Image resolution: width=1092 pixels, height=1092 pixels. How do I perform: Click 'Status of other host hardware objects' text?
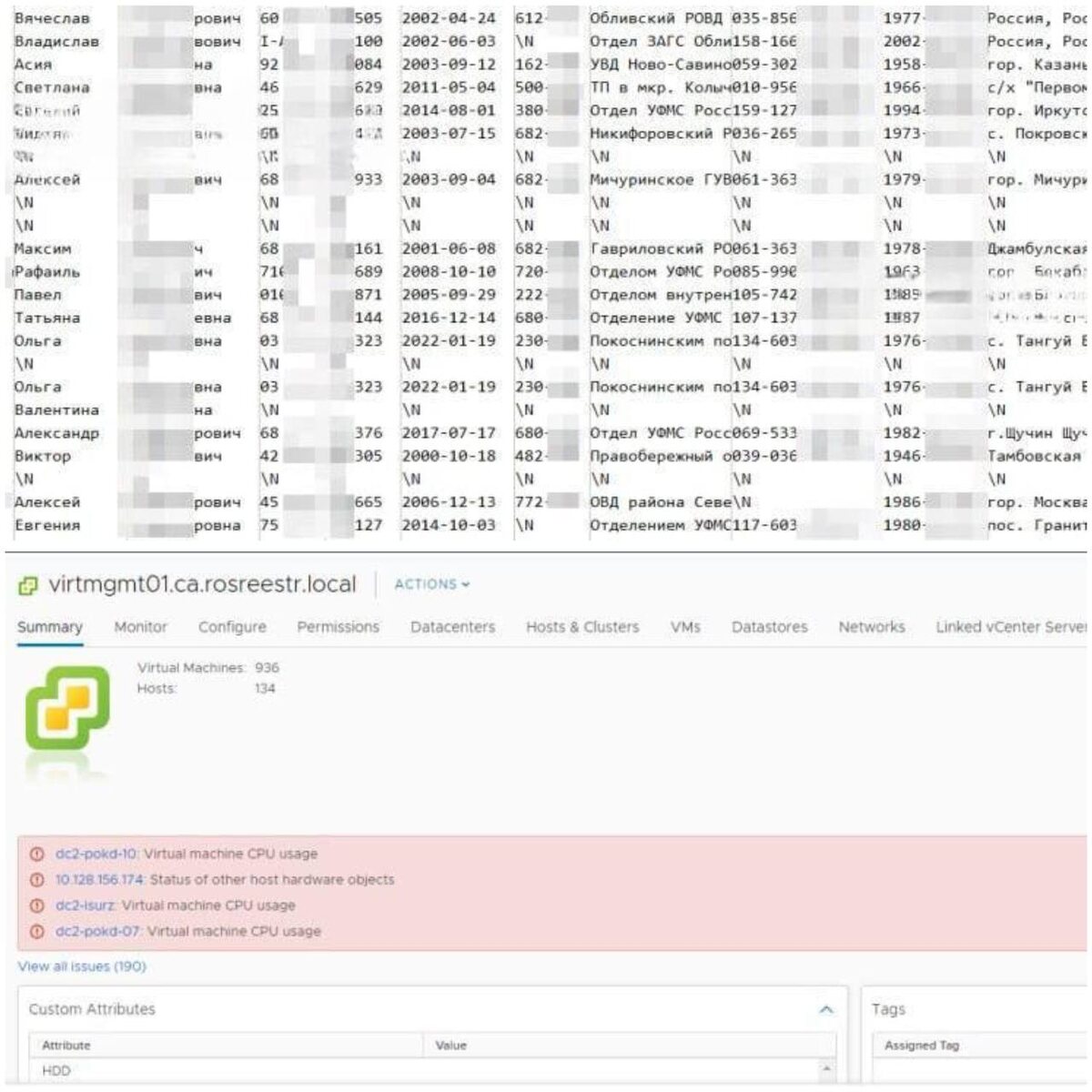[272, 880]
